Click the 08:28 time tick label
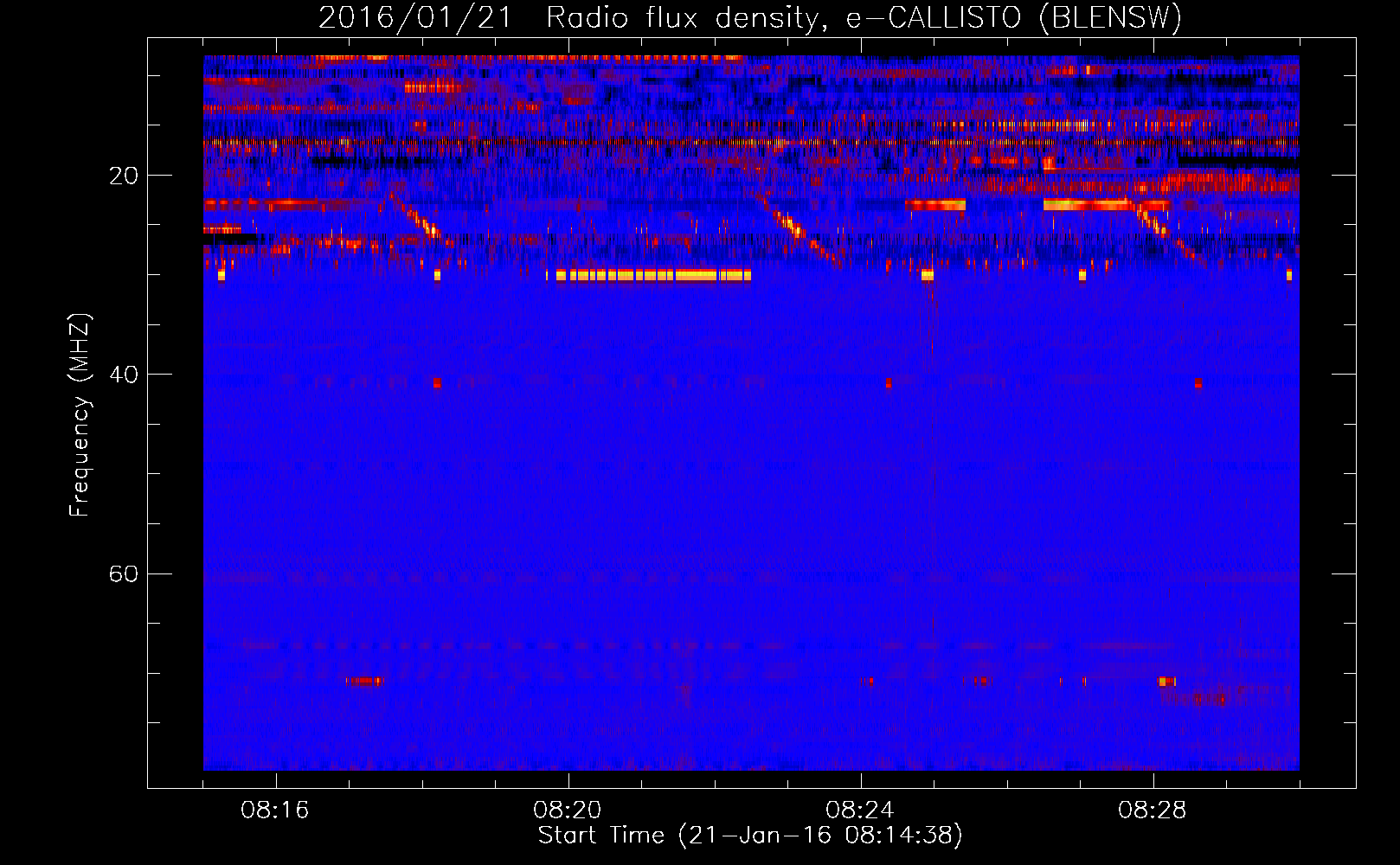 pyautogui.click(x=1153, y=811)
